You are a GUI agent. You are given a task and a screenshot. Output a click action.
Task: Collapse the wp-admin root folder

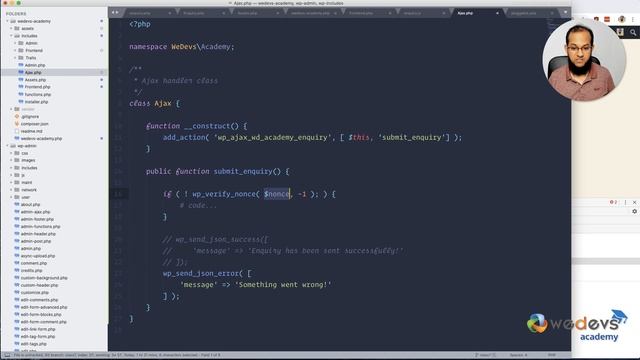[7, 146]
